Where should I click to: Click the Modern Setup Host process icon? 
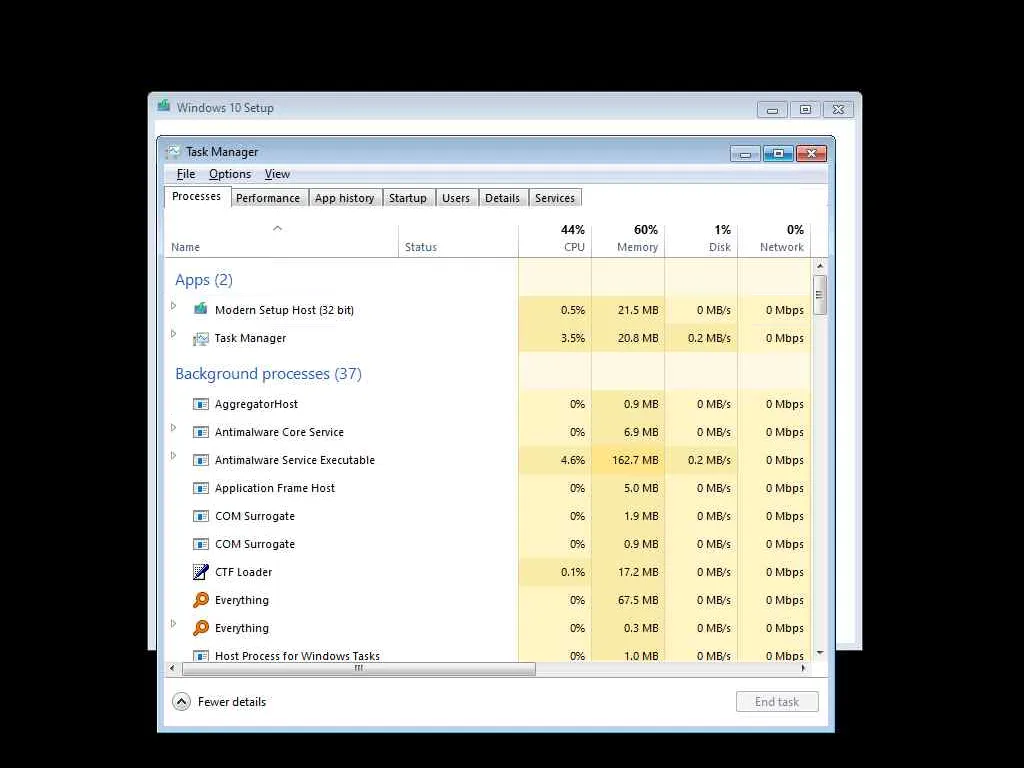(x=200, y=309)
